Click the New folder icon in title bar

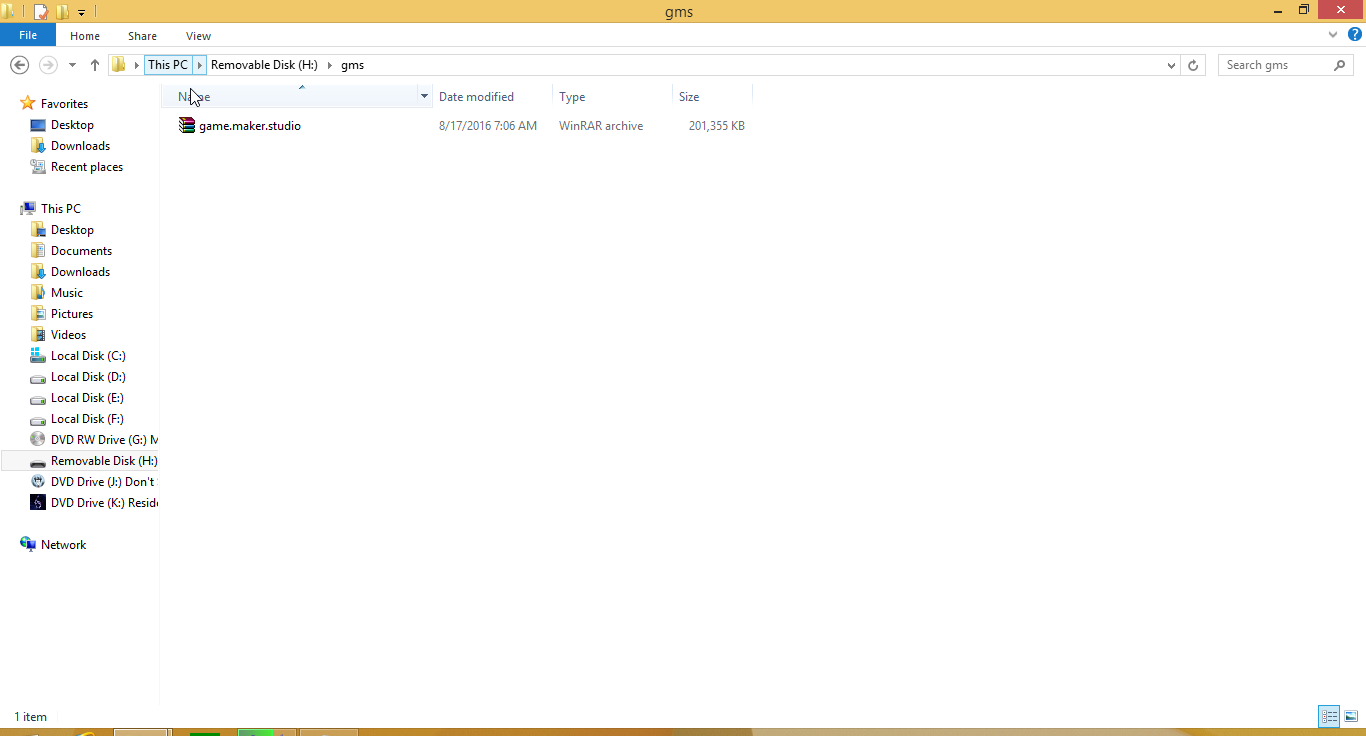tap(63, 12)
